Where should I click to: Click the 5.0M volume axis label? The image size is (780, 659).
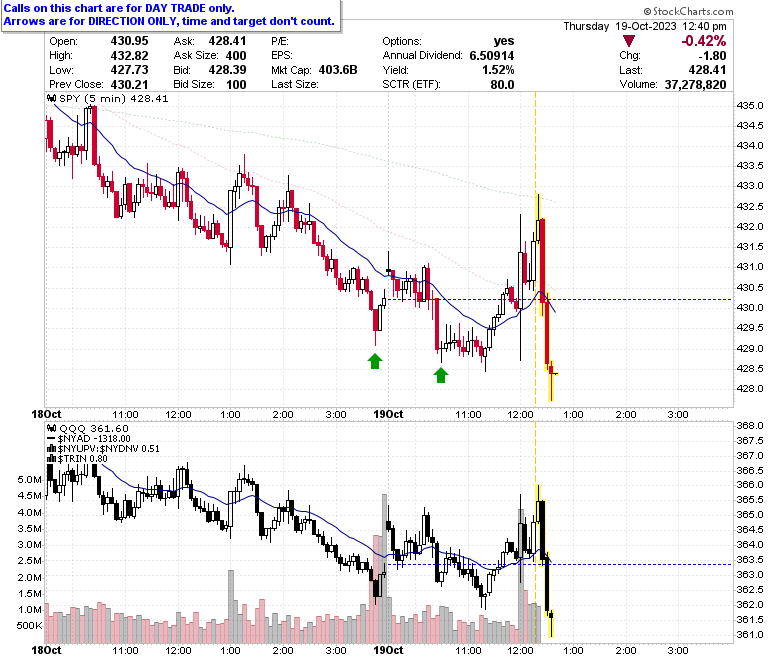(x=29, y=479)
